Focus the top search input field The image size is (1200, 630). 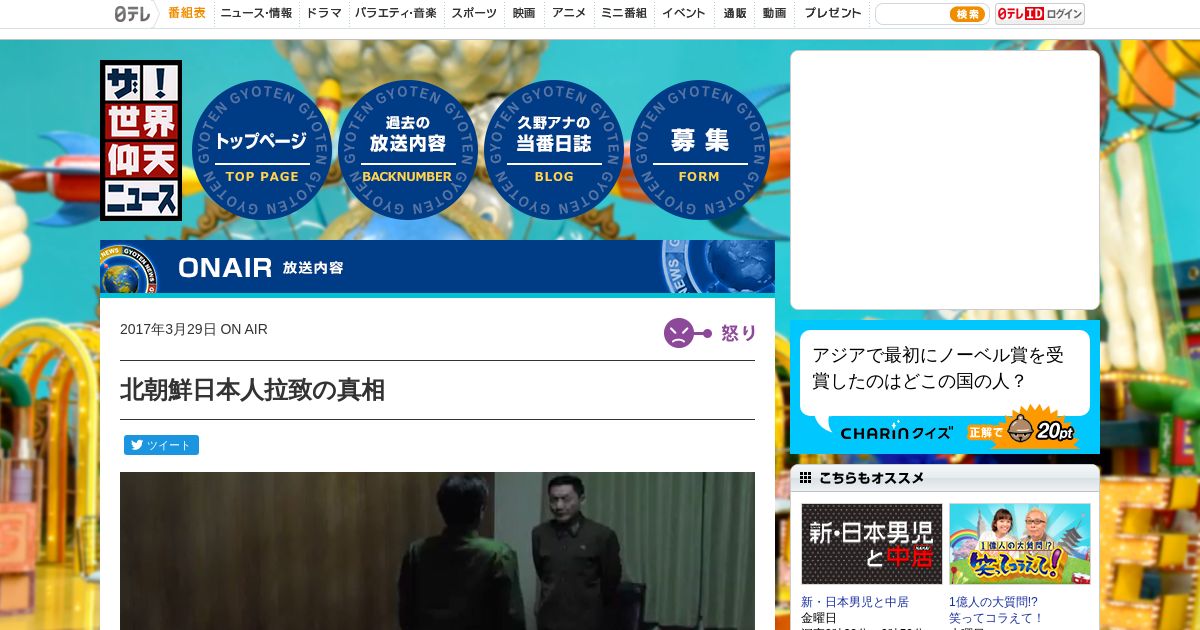[912, 14]
